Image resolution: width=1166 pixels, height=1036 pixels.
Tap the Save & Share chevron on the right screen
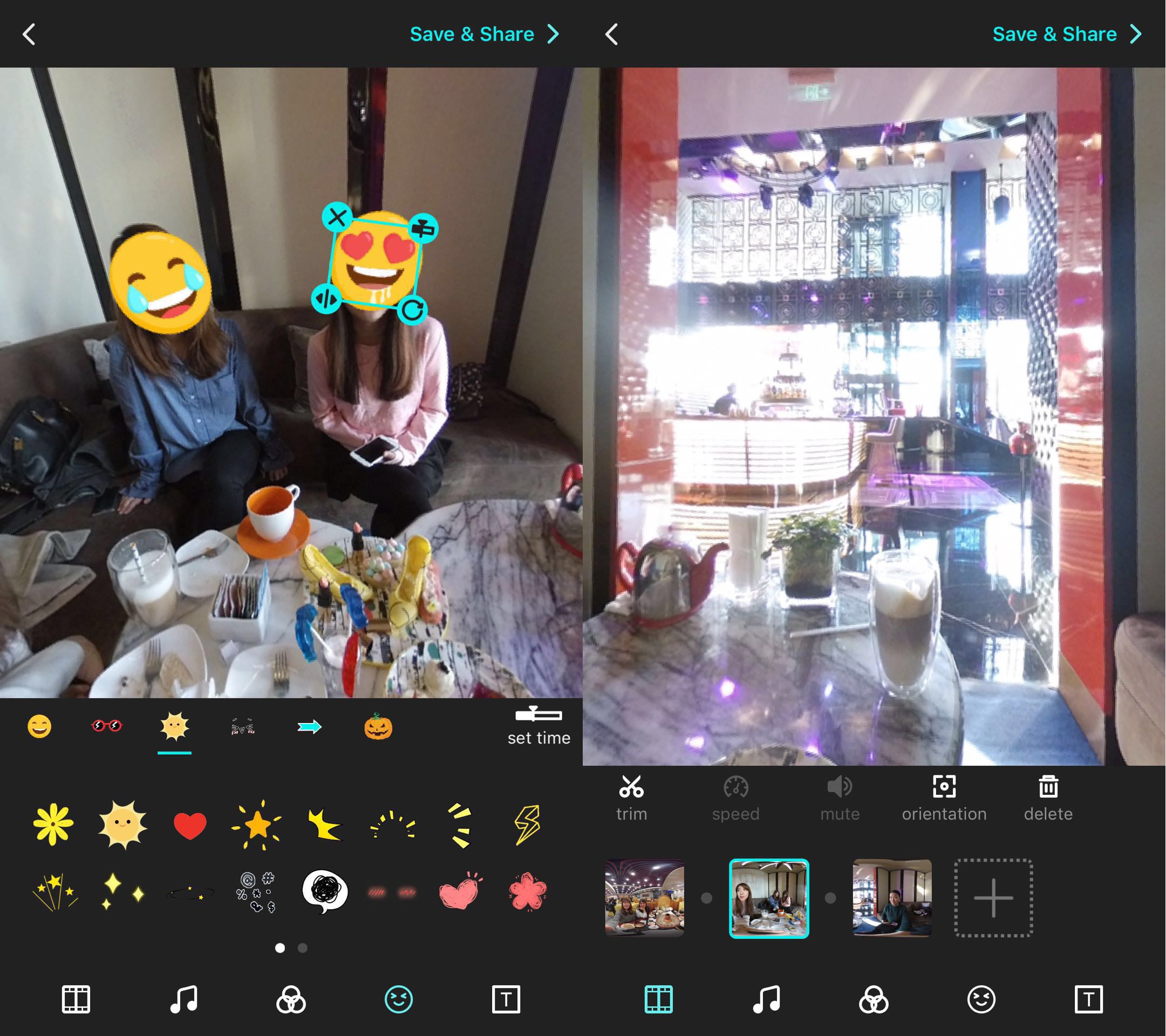pos(1136,34)
